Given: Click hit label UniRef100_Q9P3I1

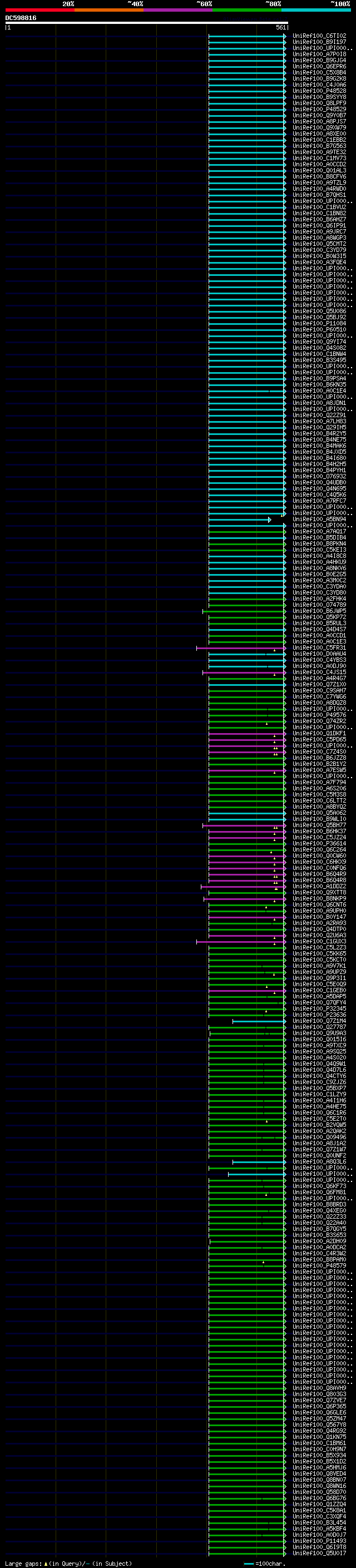Looking at the screenshot, I should click(319, 978).
